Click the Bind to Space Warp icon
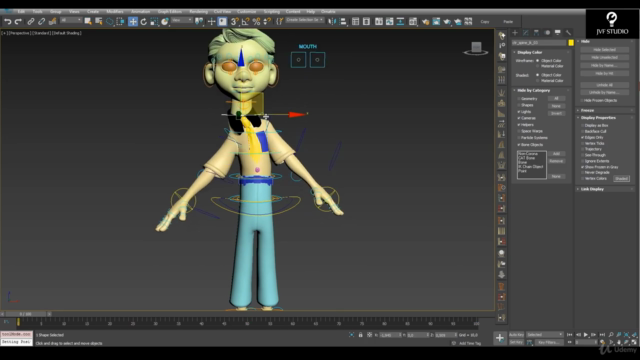The width and height of the screenshot is (640, 360). tap(52, 22)
